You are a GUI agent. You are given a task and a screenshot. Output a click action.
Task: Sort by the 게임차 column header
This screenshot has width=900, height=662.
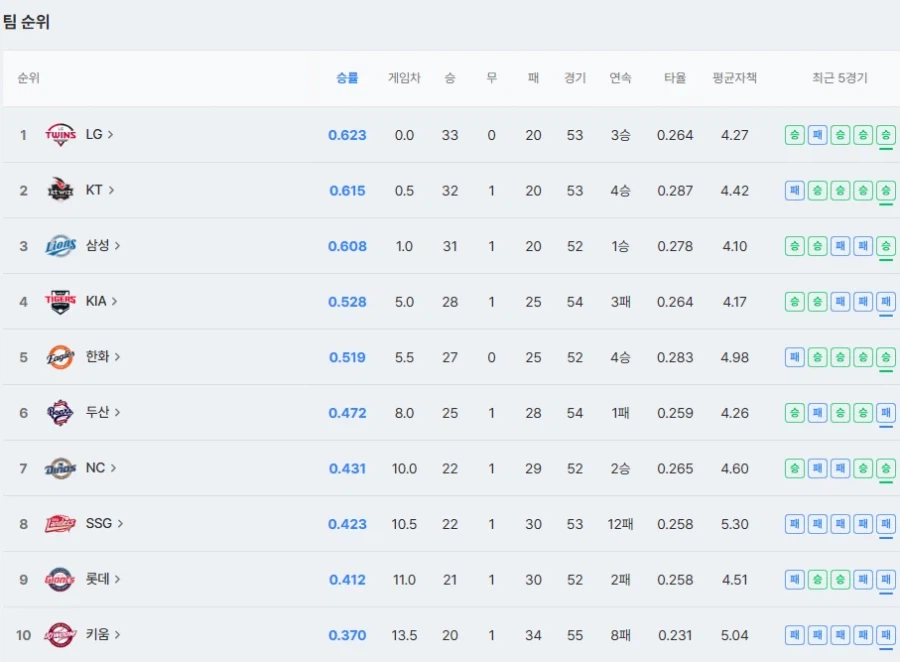[404, 78]
